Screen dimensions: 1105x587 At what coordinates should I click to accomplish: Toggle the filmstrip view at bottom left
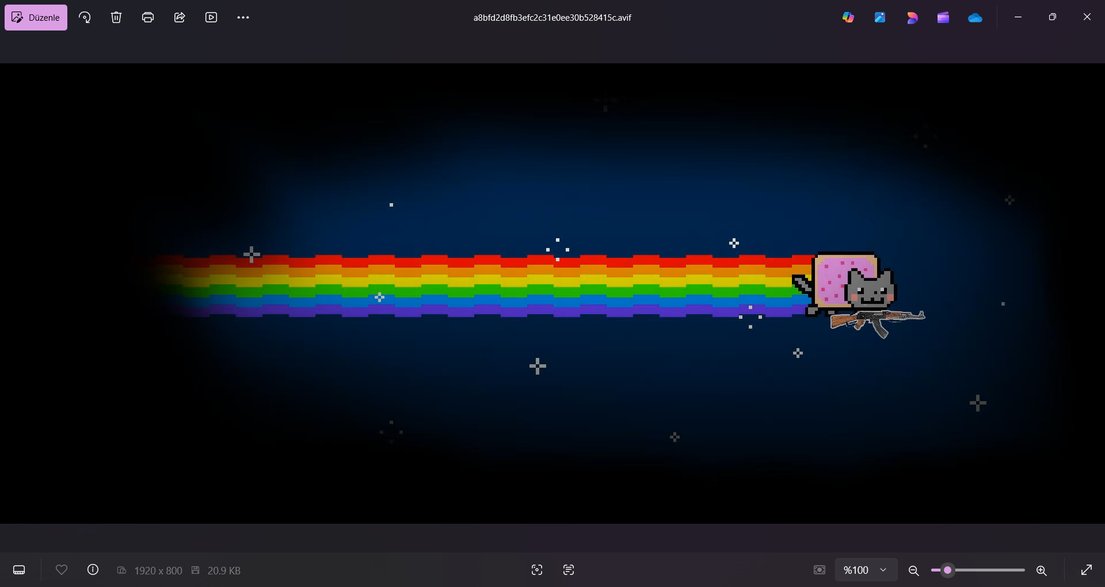pyautogui.click(x=19, y=570)
